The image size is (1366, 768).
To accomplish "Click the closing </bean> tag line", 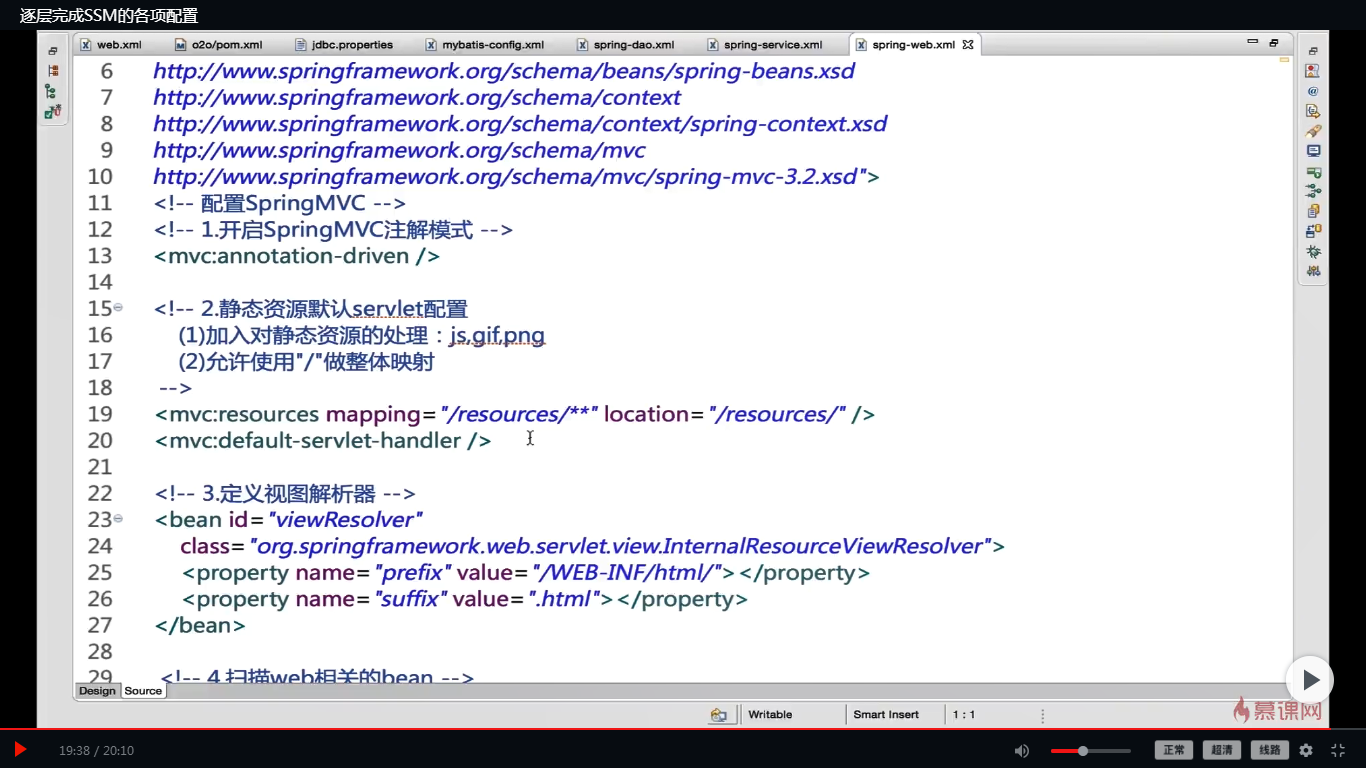I will (200, 625).
